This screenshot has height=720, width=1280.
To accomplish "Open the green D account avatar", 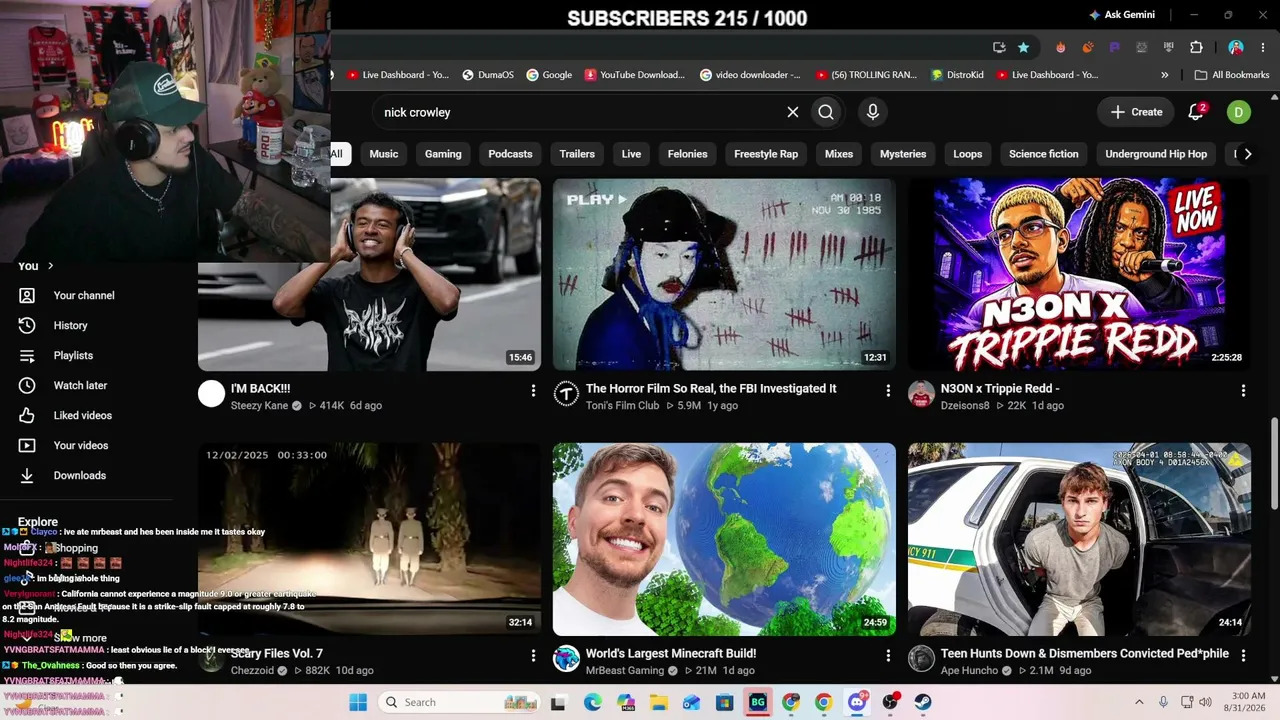I will point(1239,112).
